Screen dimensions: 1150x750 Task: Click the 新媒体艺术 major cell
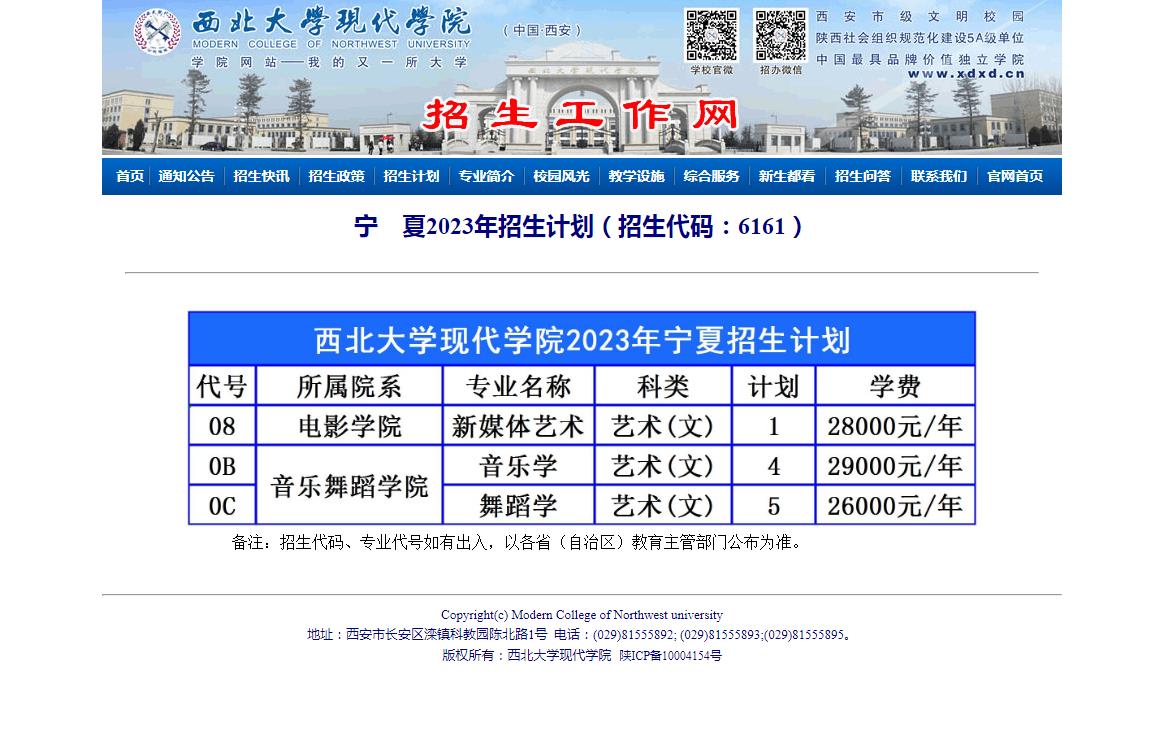tap(519, 426)
